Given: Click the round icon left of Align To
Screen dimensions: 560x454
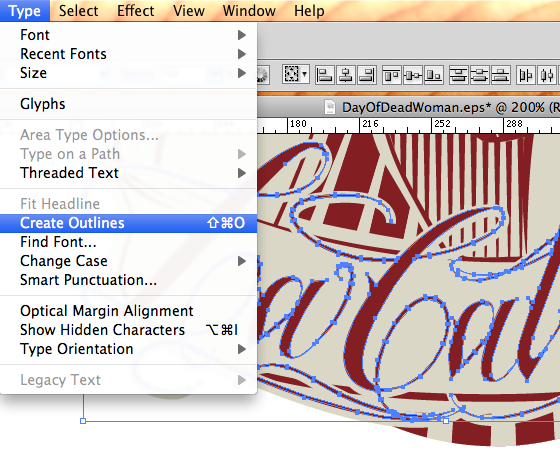Looking at the screenshot, I should click(263, 75).
